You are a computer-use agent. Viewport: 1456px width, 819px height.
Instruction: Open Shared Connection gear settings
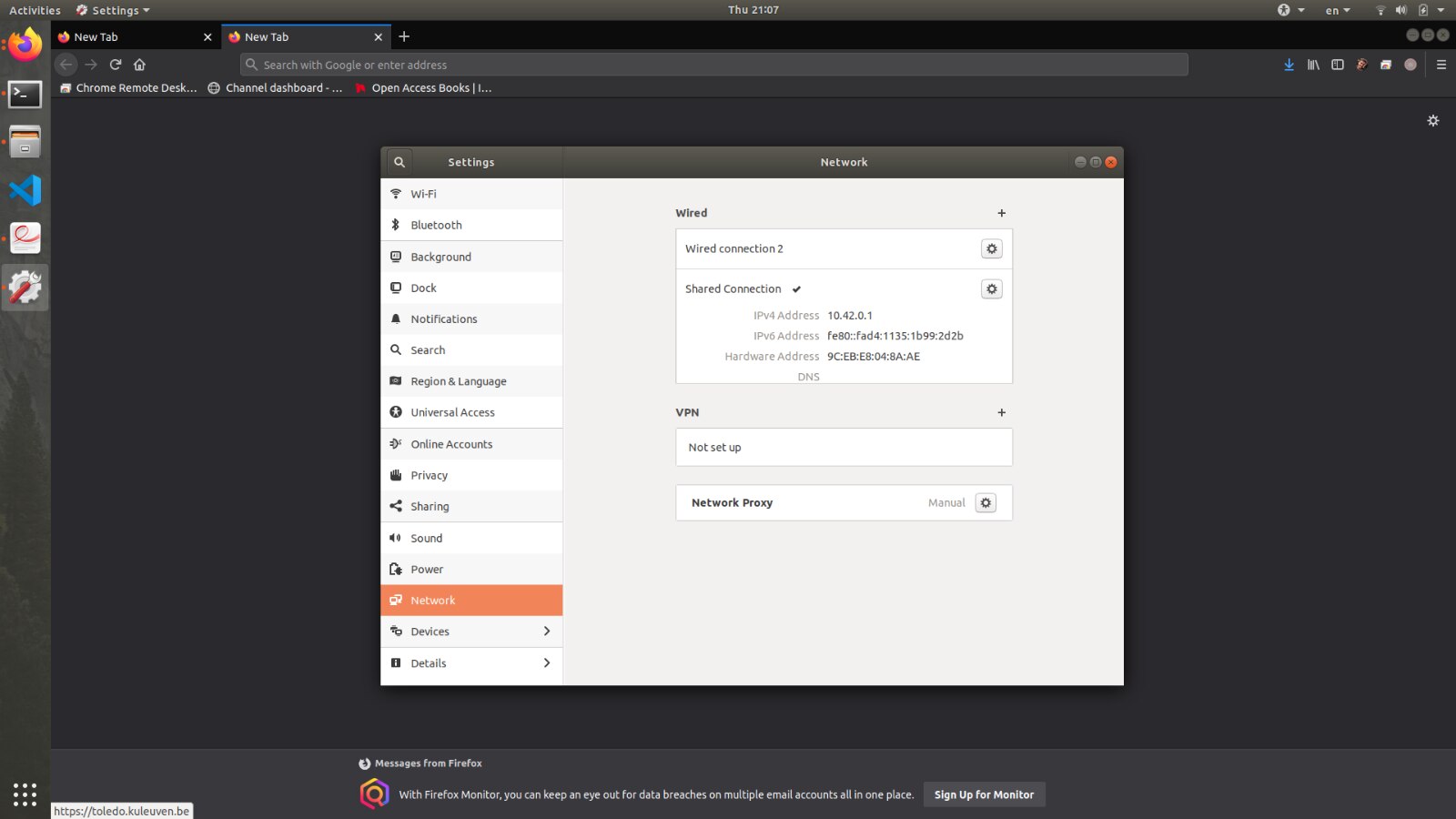pos(992,288)
